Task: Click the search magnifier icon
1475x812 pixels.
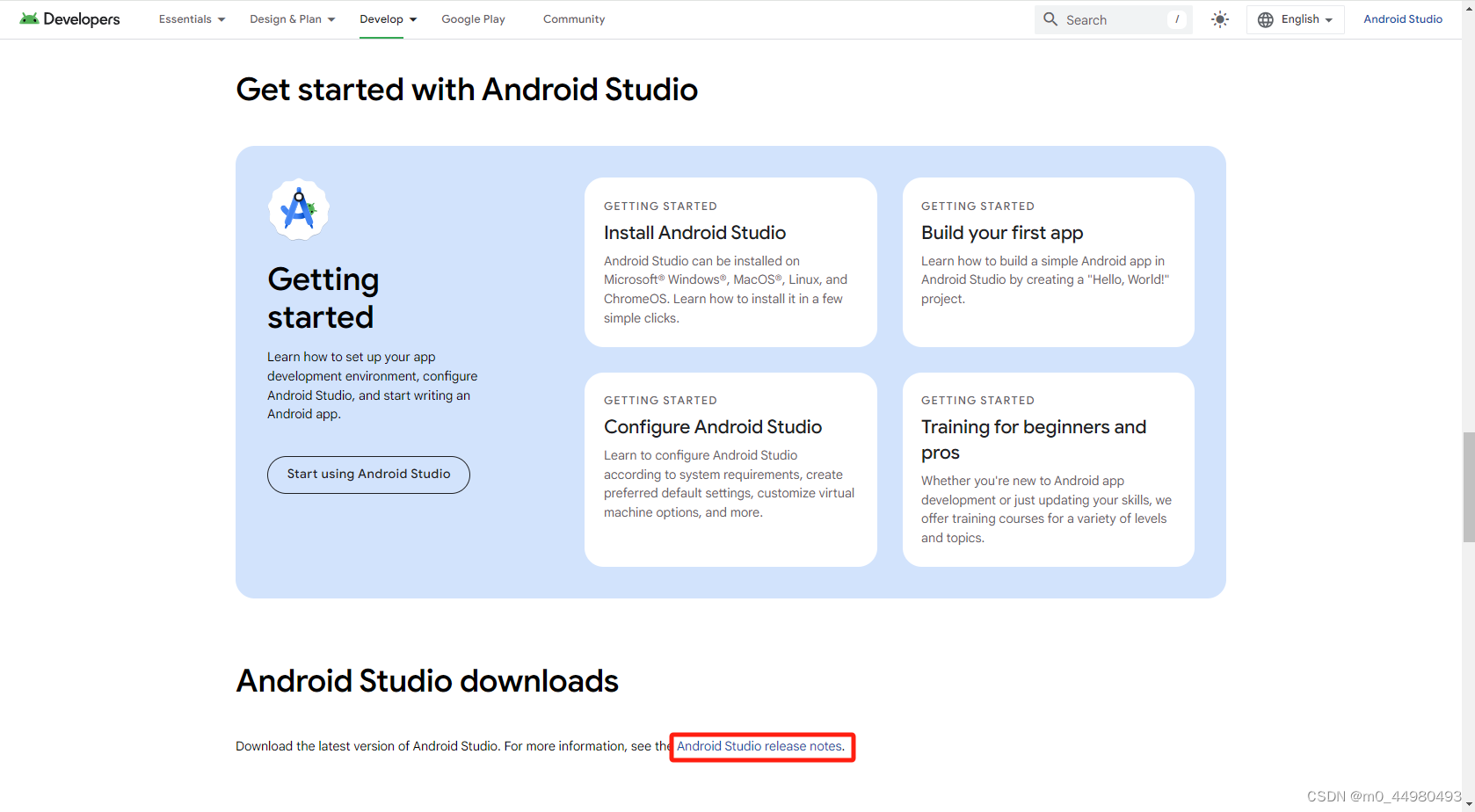Action: pyautogui.click(x=1050, y=19)
